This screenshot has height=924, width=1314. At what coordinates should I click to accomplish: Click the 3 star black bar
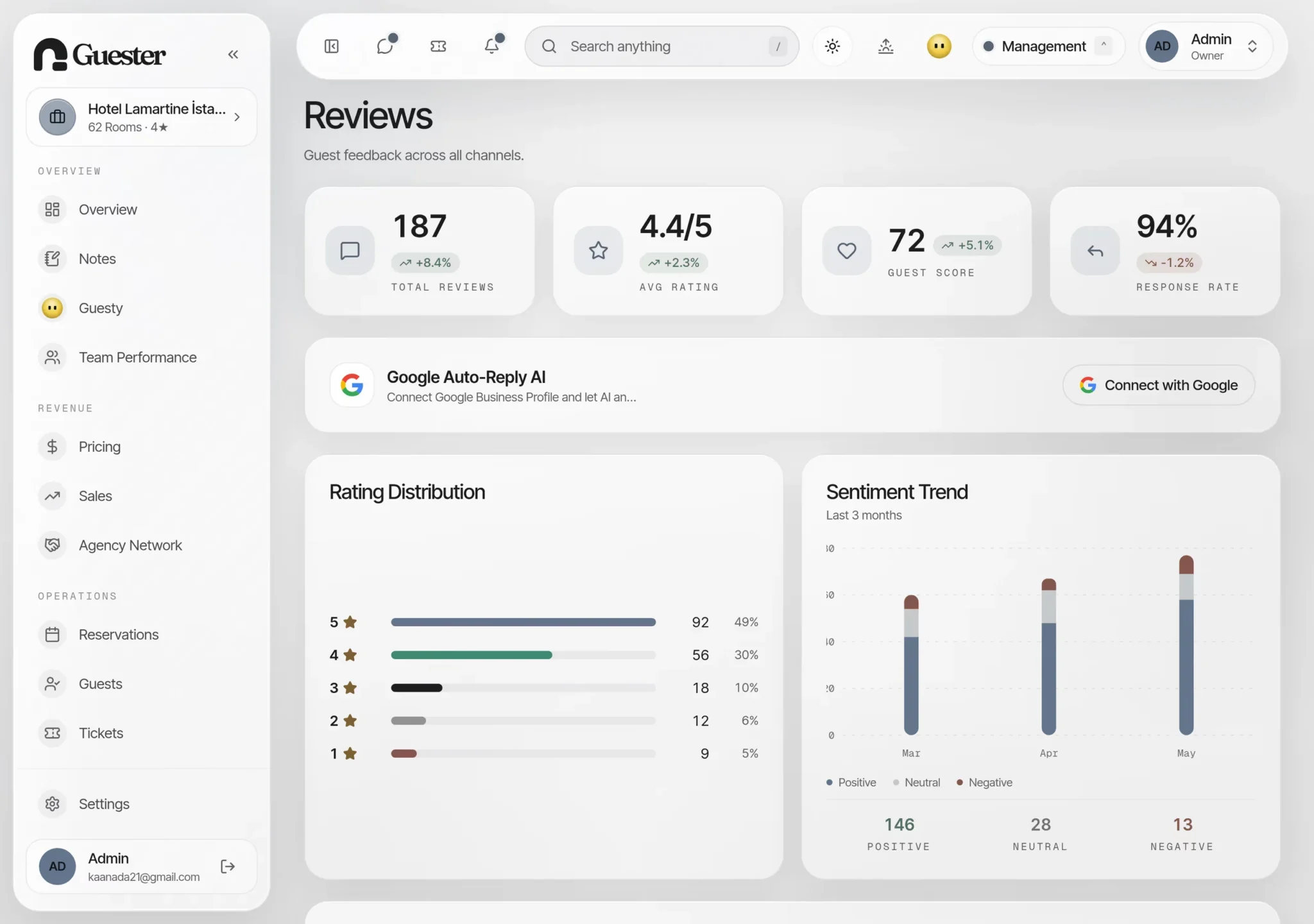(417, 688)
